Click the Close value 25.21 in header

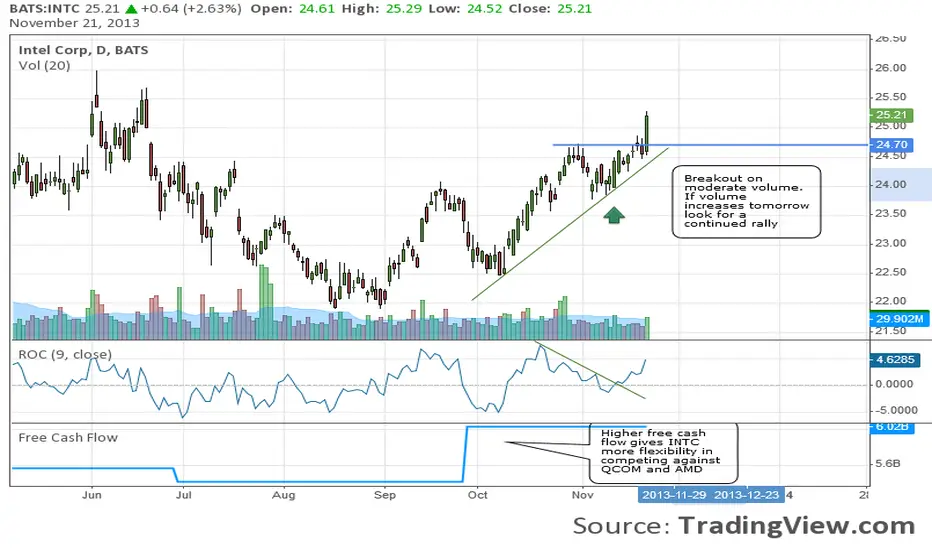574,9
